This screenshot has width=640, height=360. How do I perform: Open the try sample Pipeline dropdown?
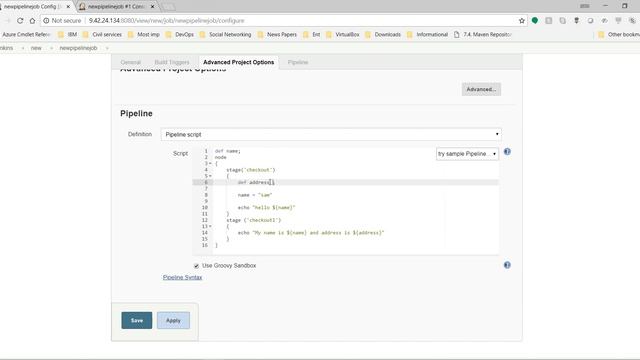467,154
